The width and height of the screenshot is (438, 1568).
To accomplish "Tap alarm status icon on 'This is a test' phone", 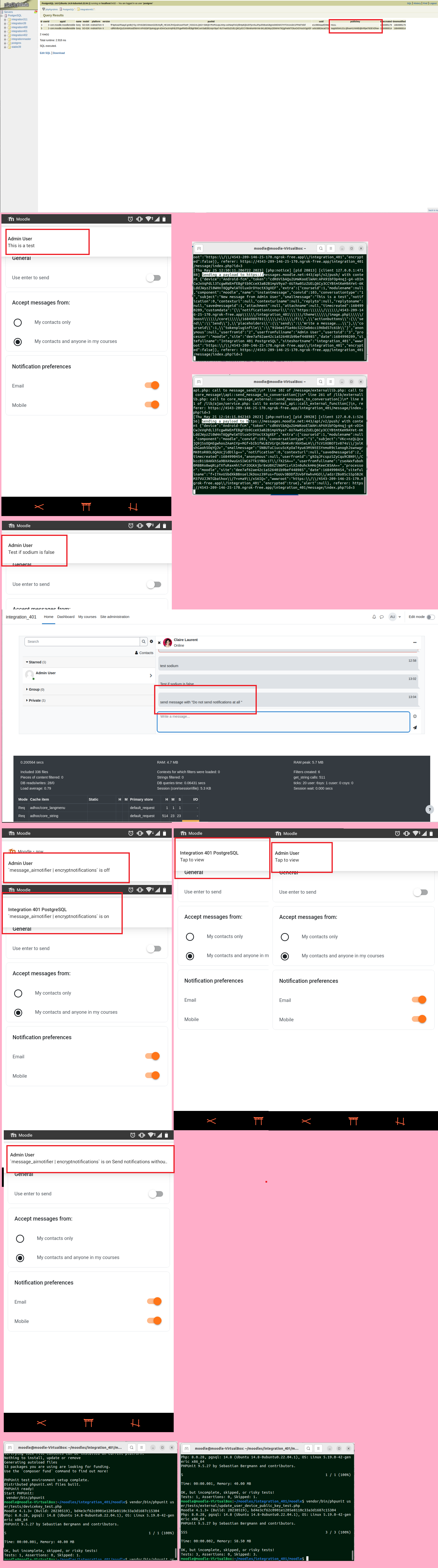I will [x=130, y=219].
